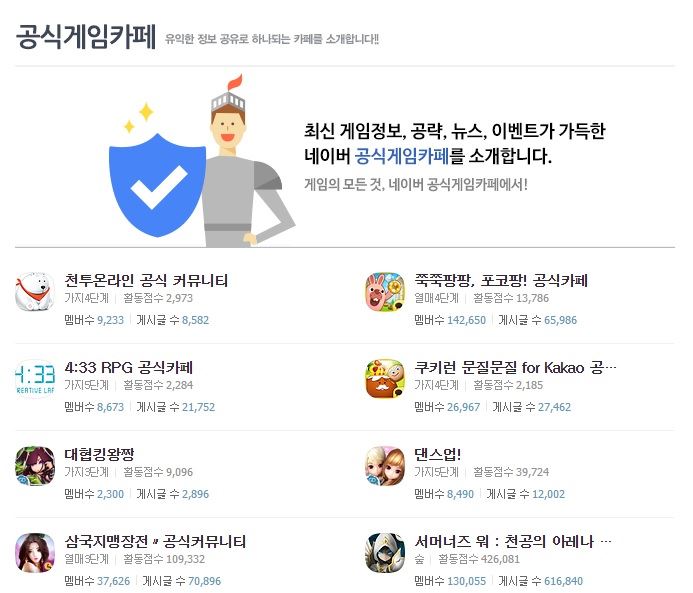Open 천투온라인 공식 커뮤니티 title link
Screen dimensions: 693x593
[x=146, y=281]
